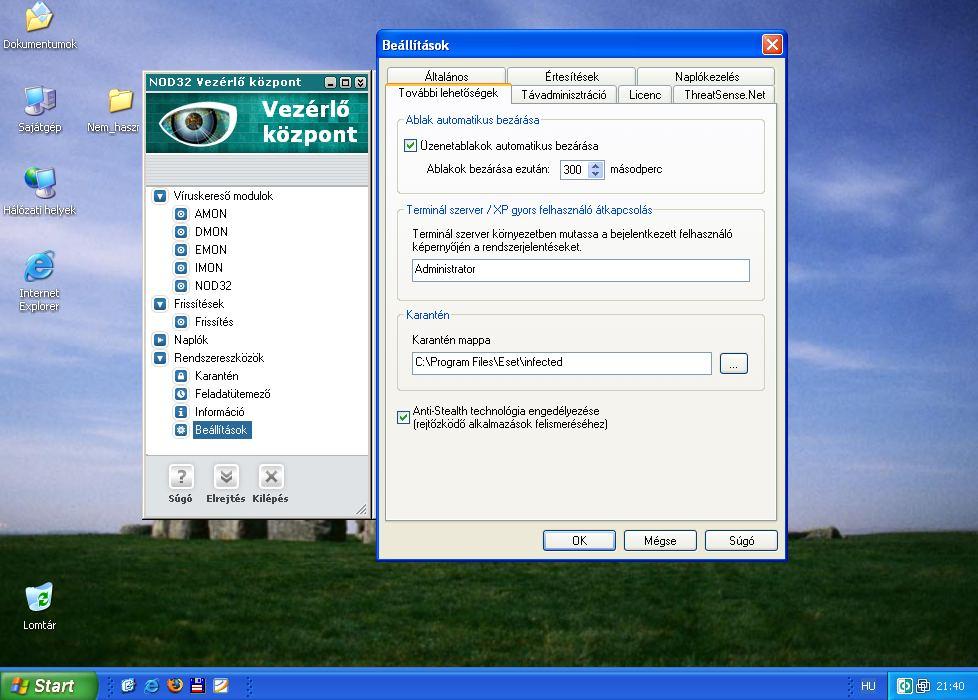This screenshot has width=978, height=700.
Task: Click the Súgó button in Beállítások dialog
Action: pyautogui.click(x=741, y=541)
